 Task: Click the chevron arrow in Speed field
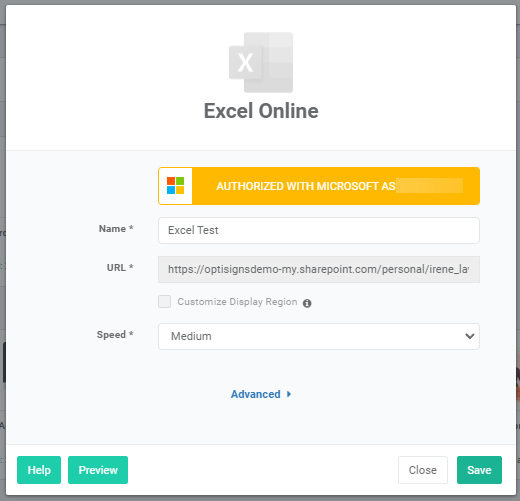coord(470,336)
